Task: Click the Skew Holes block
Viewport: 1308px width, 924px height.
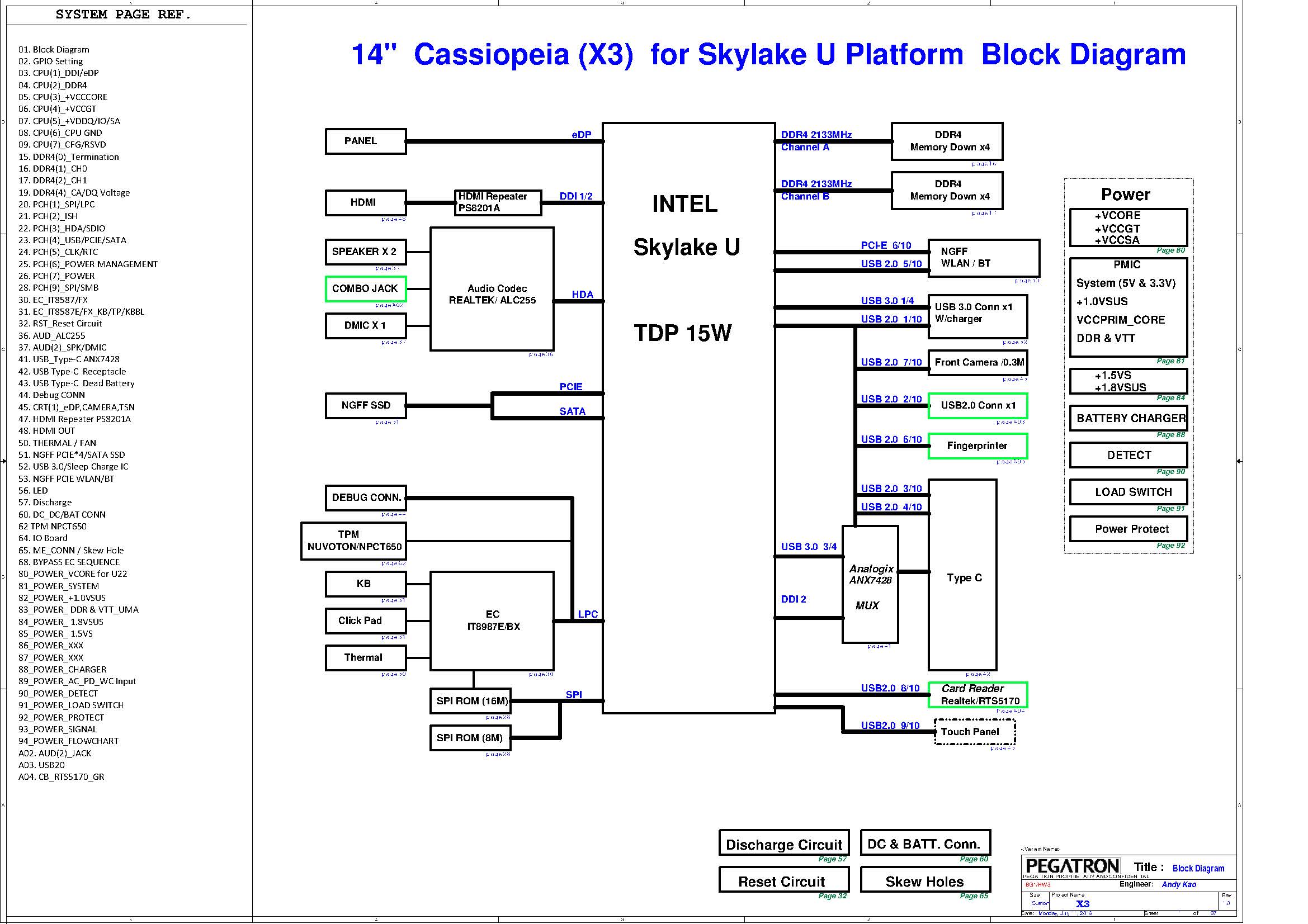Action: (x=925, y=880)
